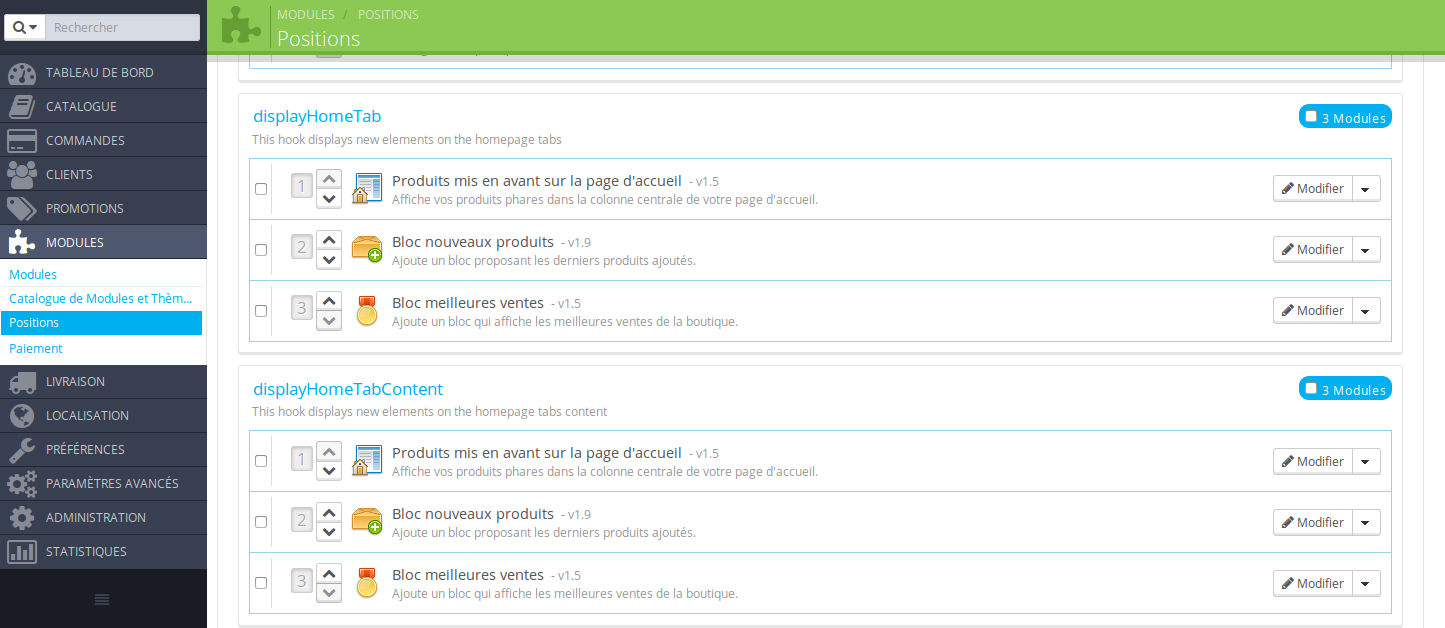Open the search type dropdown

click(25, 27)
